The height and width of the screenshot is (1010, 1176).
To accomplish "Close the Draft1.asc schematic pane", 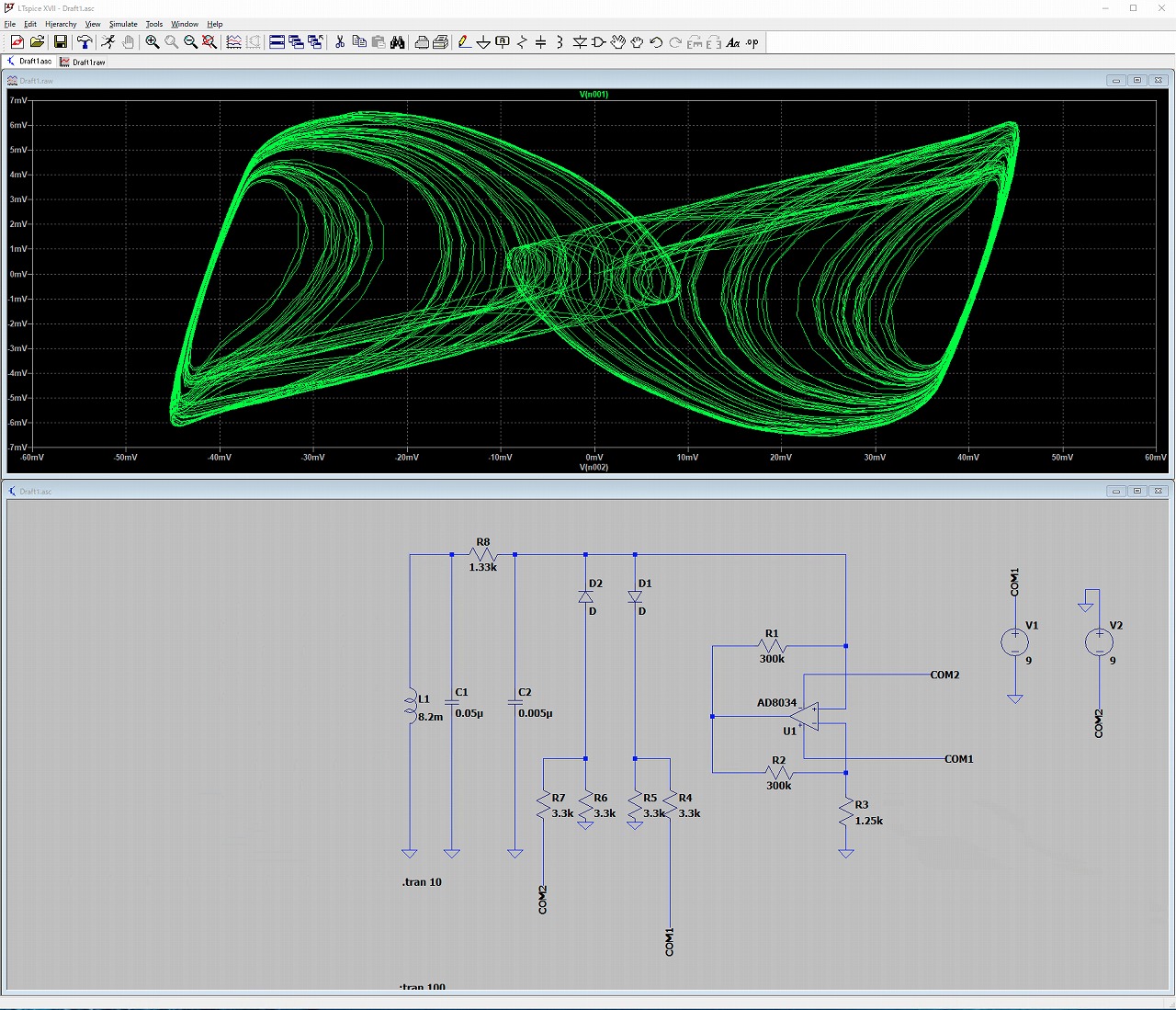I will pyautogui.click(x=1159, y=491).
